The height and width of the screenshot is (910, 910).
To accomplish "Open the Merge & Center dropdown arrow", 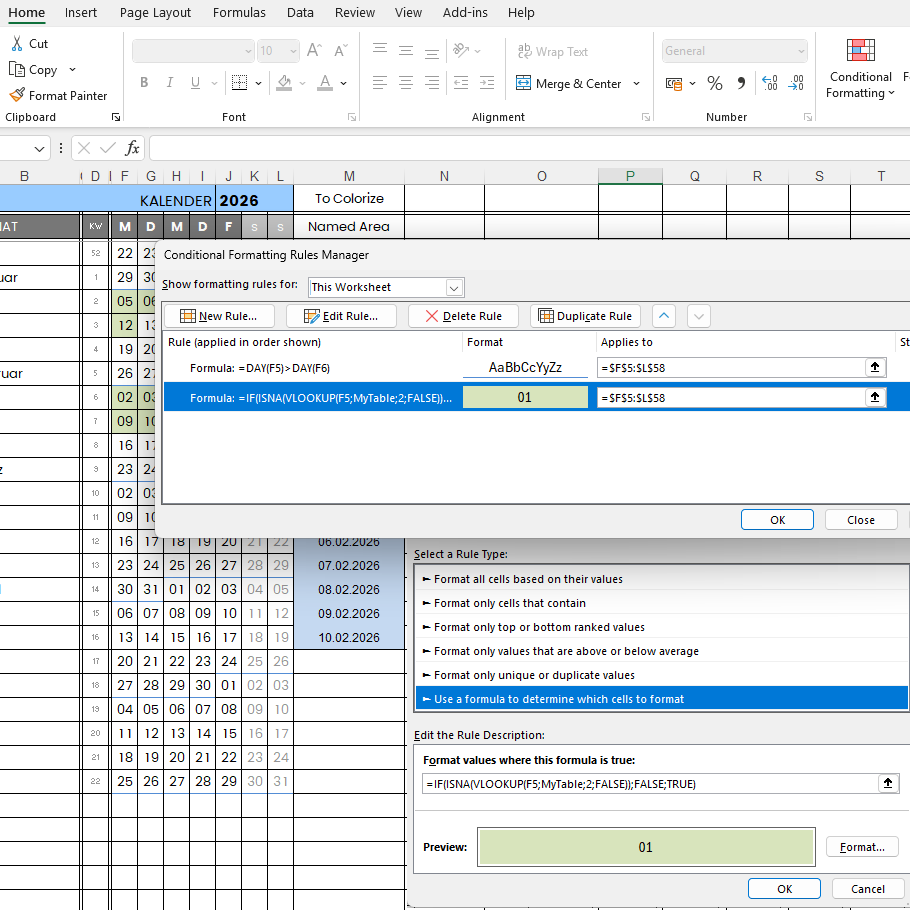I will tap(637, 84).
